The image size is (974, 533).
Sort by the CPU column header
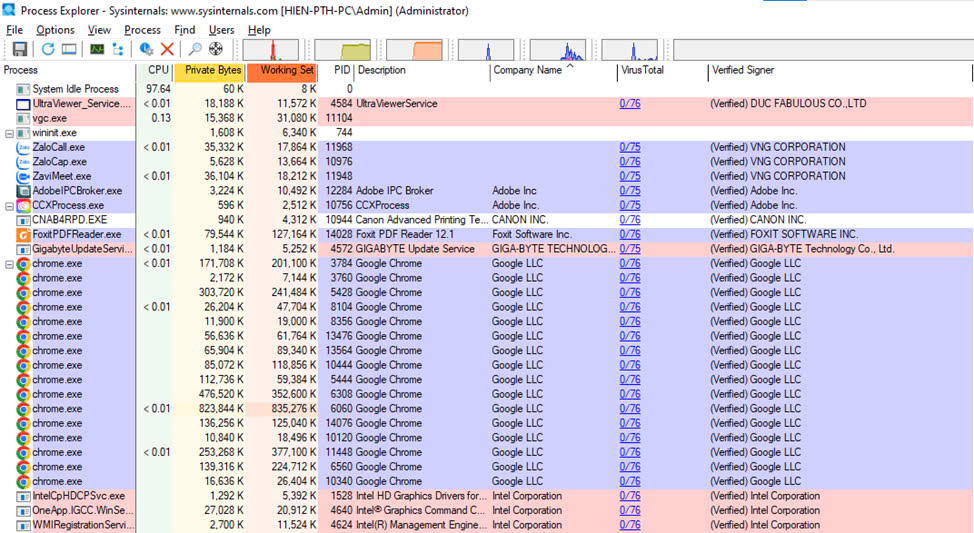click(x=155, y=70)
